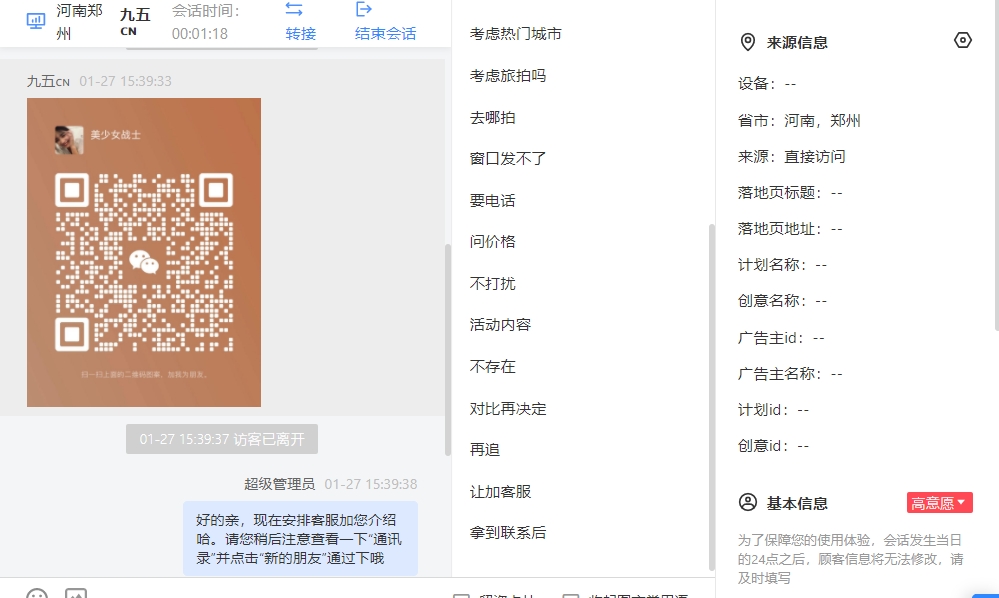
Task: Click the 计划名称 row
Action: click(x=782, y=265)
